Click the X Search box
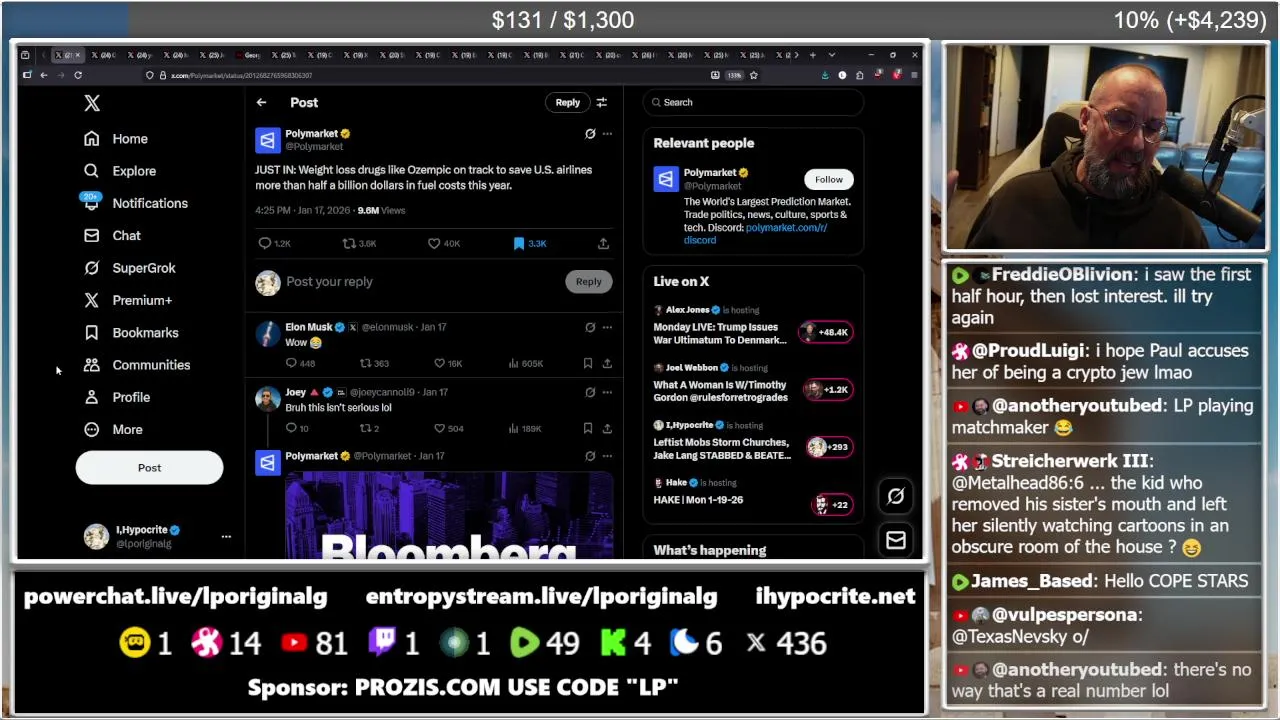The image size is (1280, 720). pos(753,102)
